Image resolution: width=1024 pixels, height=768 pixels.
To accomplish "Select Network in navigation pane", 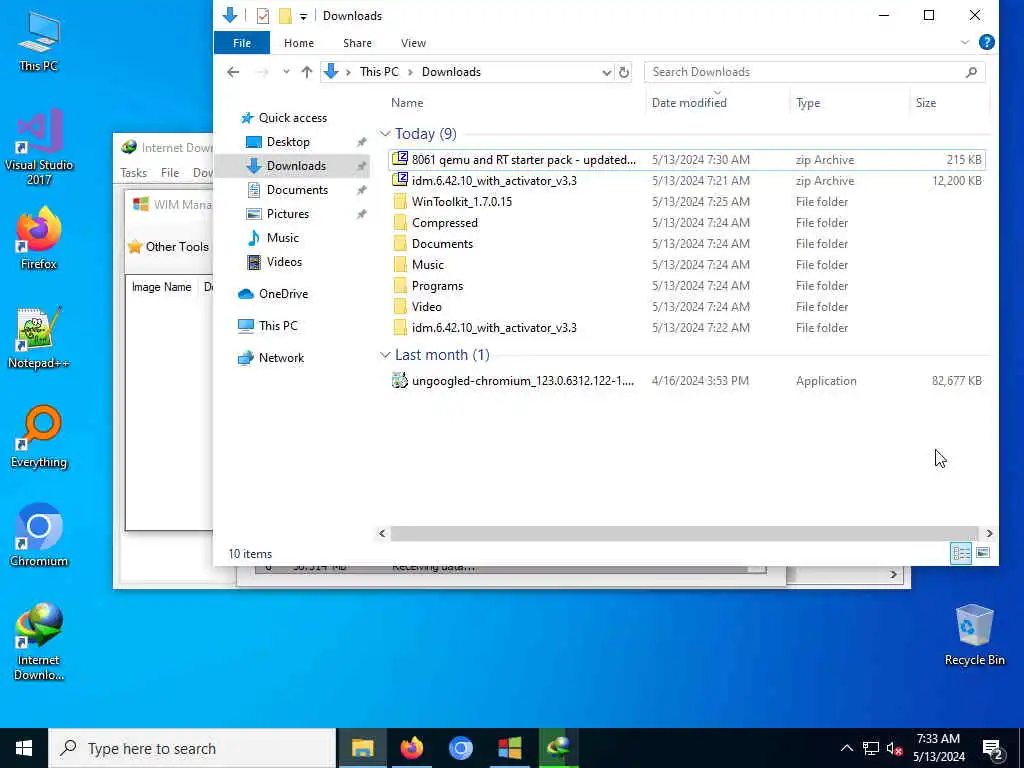I will pos(281,358).
